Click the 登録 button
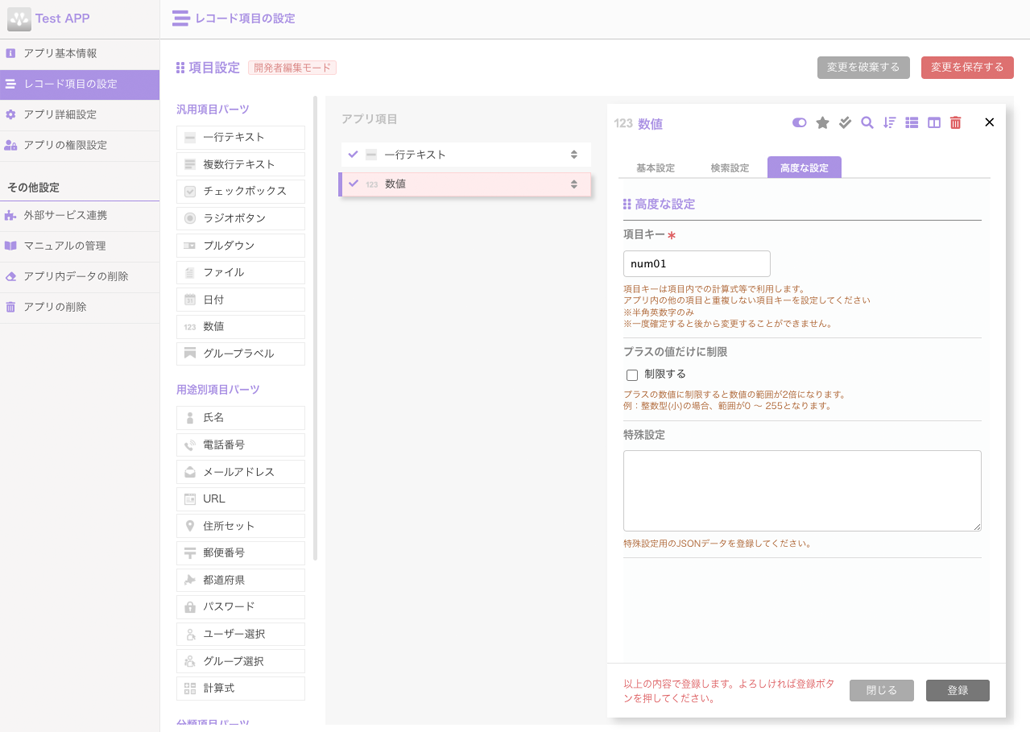The height and width of the screenshot is (732, 1030). click(x=958, y=691)
